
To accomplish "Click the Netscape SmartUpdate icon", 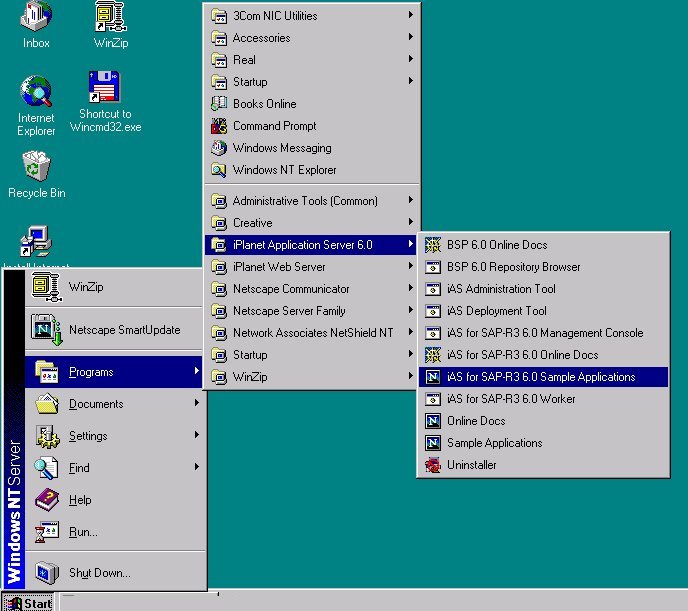I will point(46,329).
